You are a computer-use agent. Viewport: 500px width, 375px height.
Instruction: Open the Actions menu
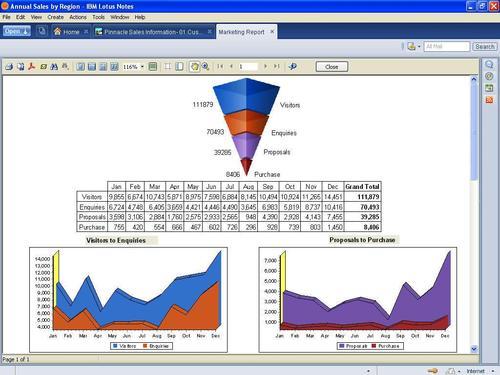(x=78, y=17)
